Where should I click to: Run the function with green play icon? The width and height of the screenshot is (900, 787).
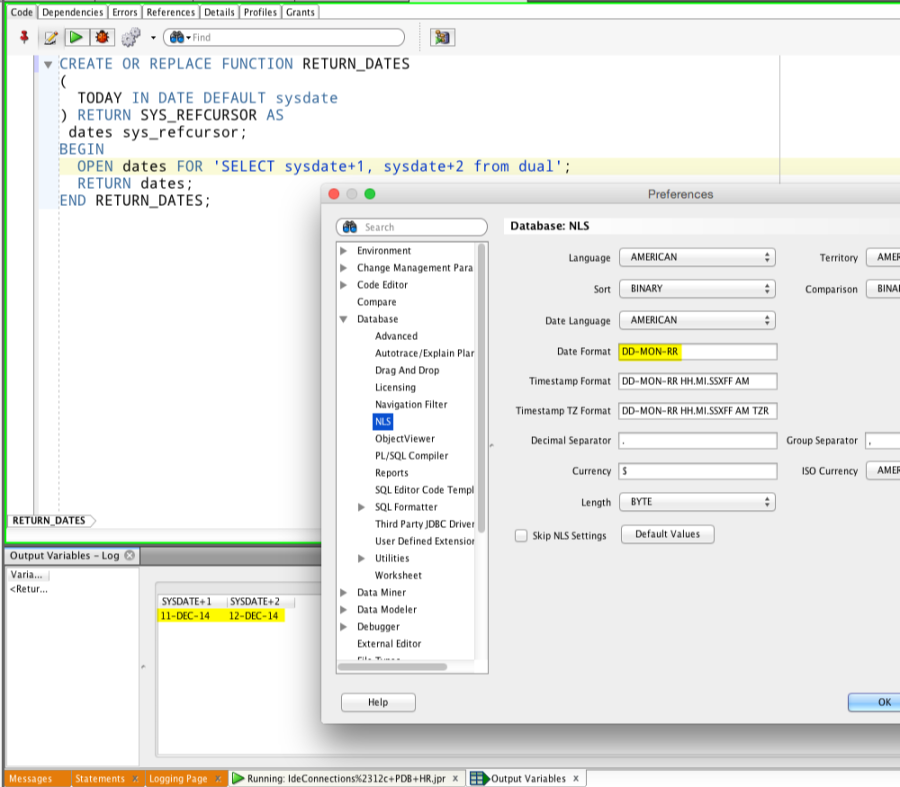(76, 38)
